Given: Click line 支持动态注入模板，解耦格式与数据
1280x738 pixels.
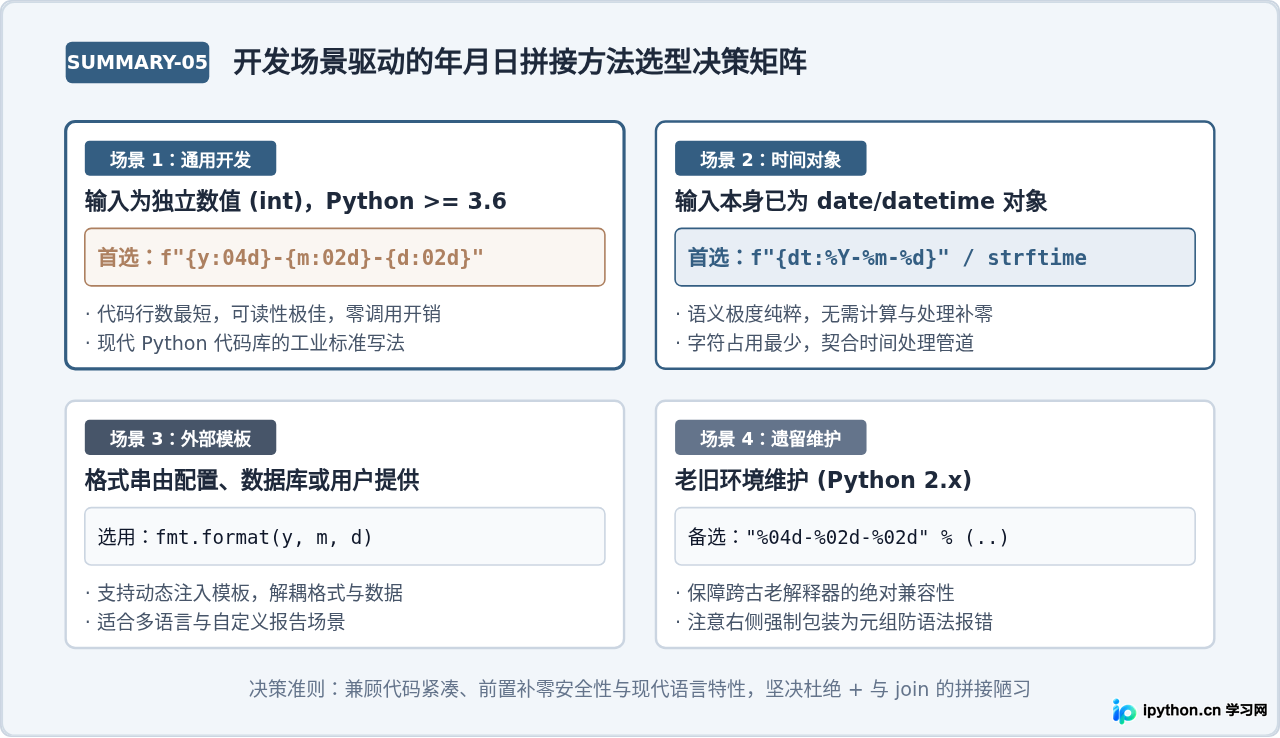Looking at the screenshot, I should 244,593.
